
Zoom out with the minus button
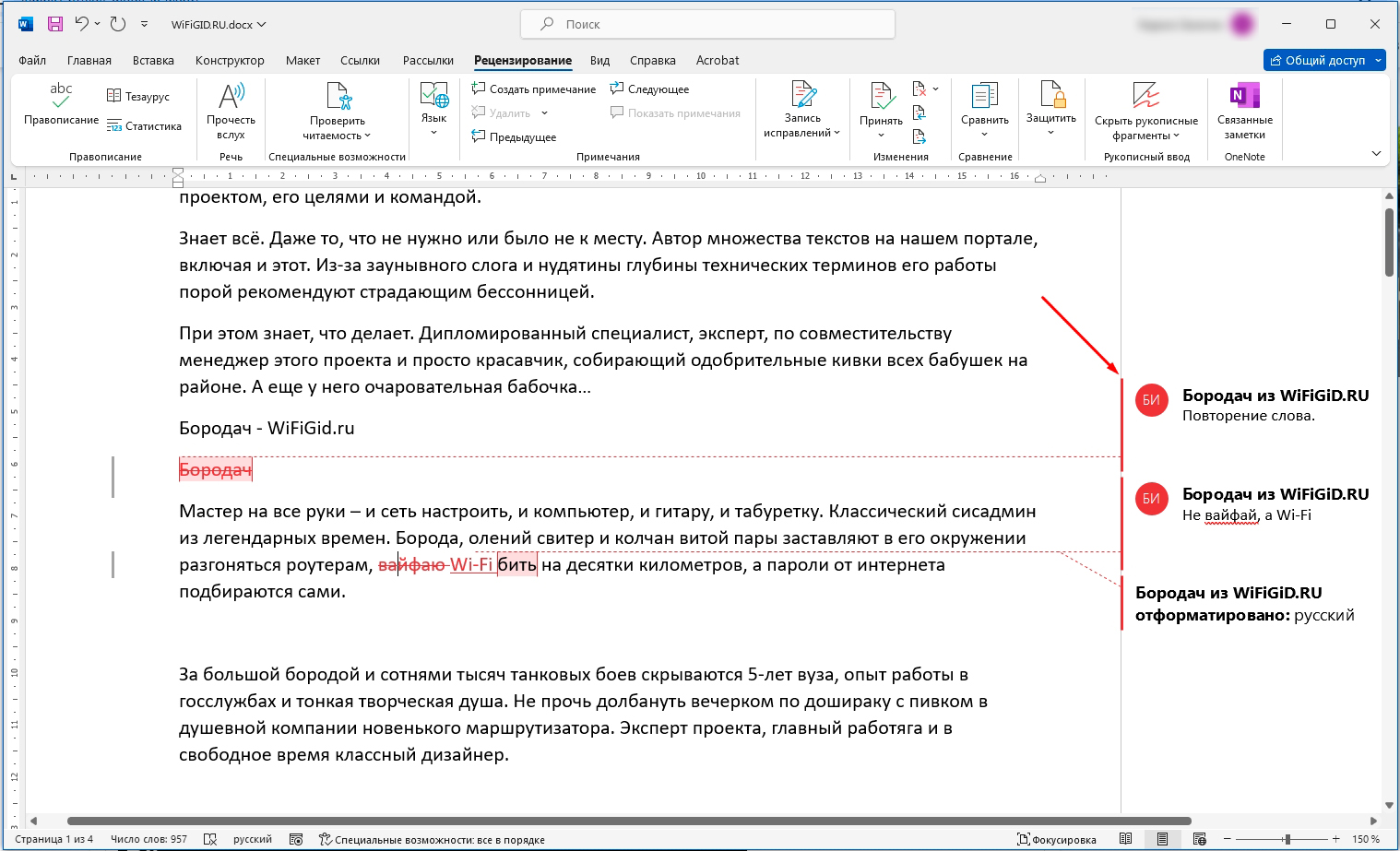click(1227, 839)
